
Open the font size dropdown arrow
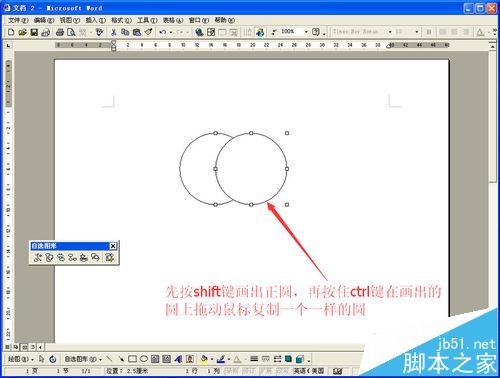coord(417,32)
